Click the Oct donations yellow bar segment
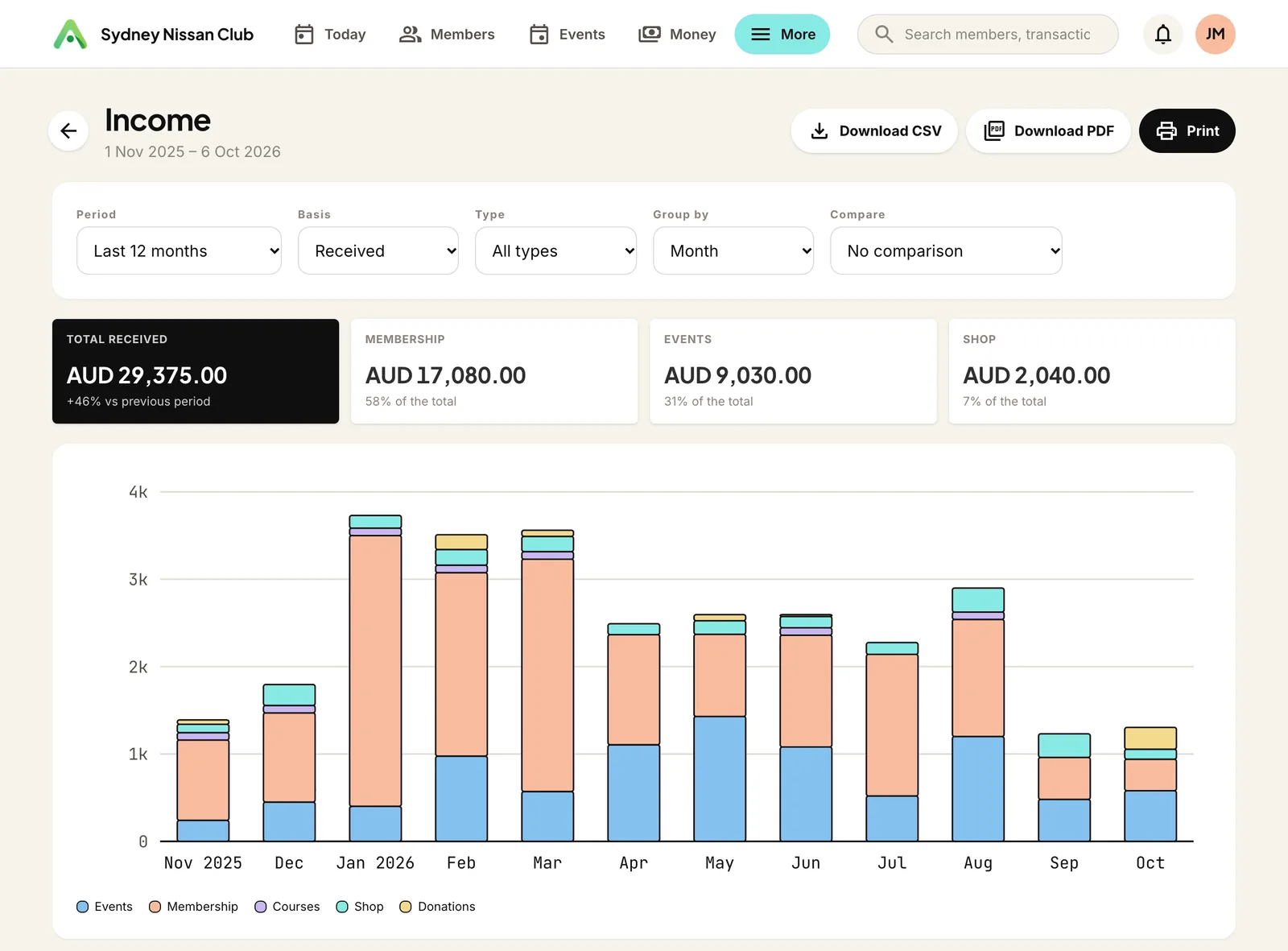Image resolution: width=1288 pixels, height=951 pixels. click(x=1150, y=738)
